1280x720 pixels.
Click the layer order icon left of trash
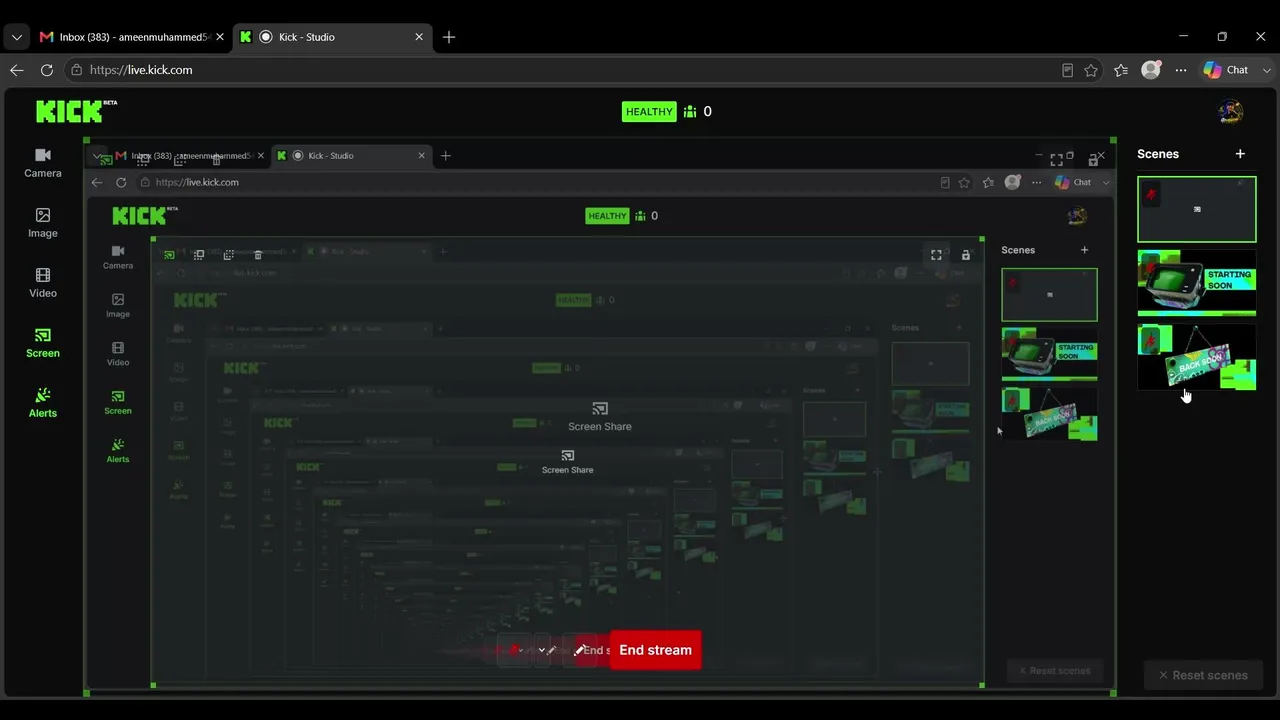(x=180, y=160)
